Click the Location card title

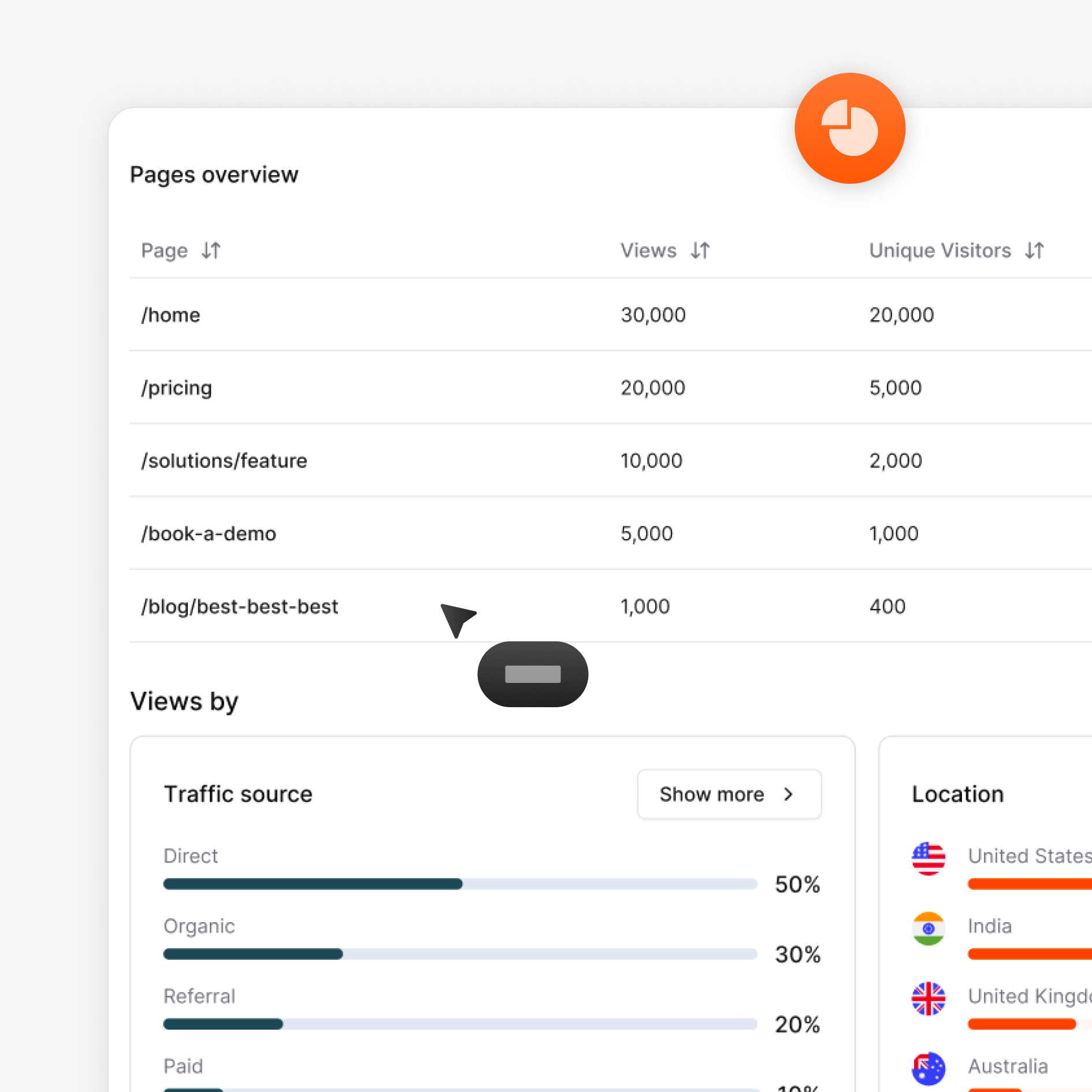coord(957,794)
